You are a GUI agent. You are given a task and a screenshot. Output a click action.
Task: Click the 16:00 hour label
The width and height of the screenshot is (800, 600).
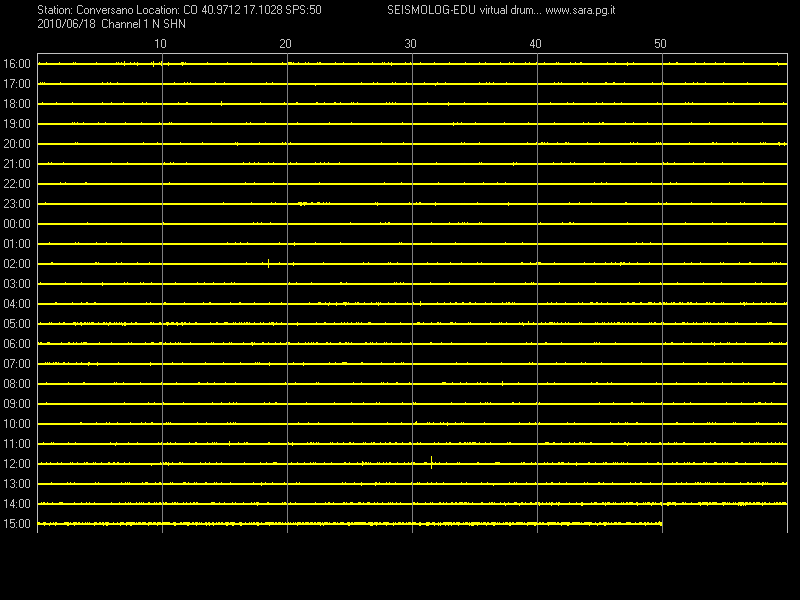click(x=17, y=64)
